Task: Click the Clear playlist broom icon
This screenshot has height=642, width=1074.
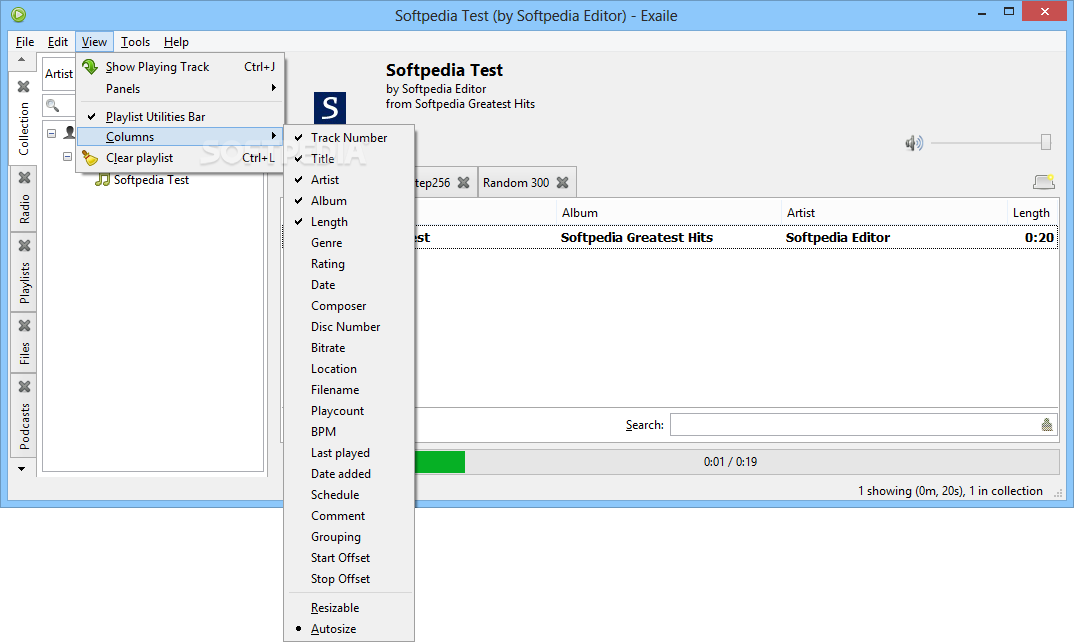Action: pos(90,158)
